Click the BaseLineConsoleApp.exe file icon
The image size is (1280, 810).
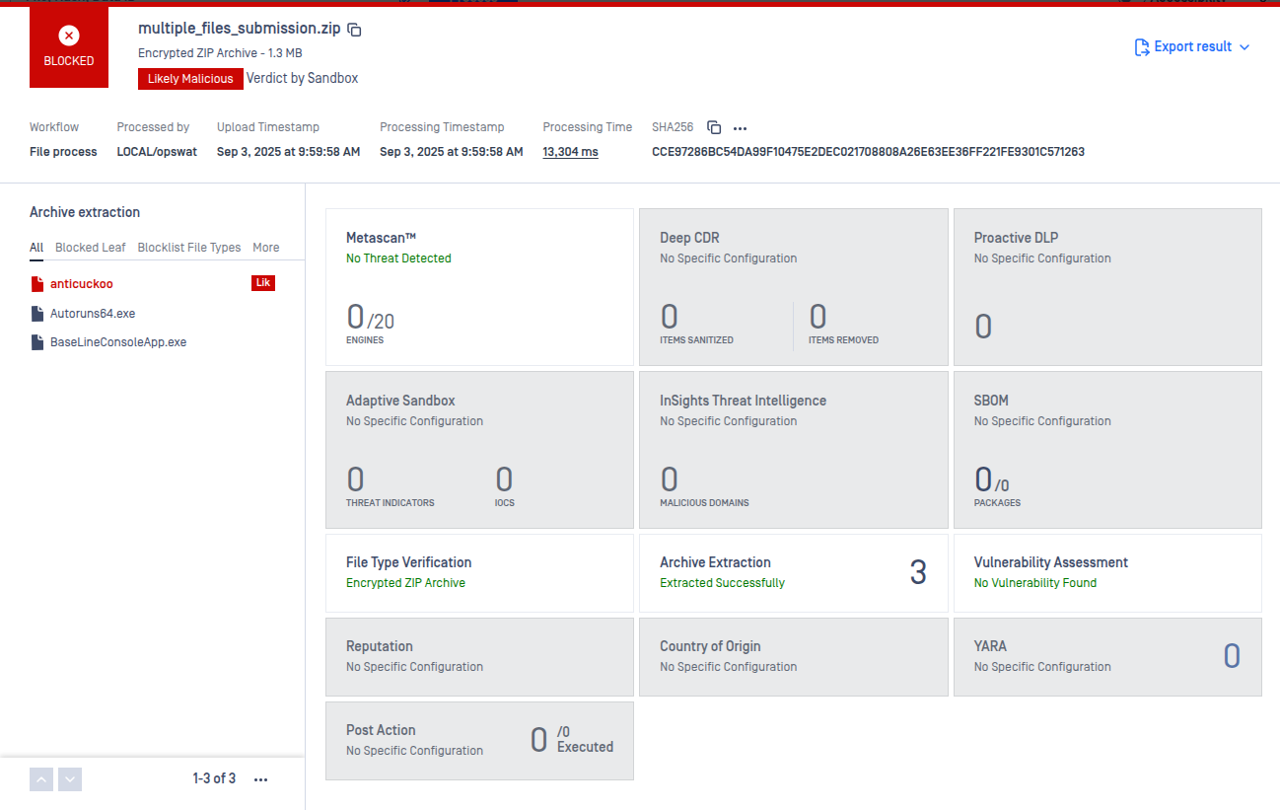(37, 342)
